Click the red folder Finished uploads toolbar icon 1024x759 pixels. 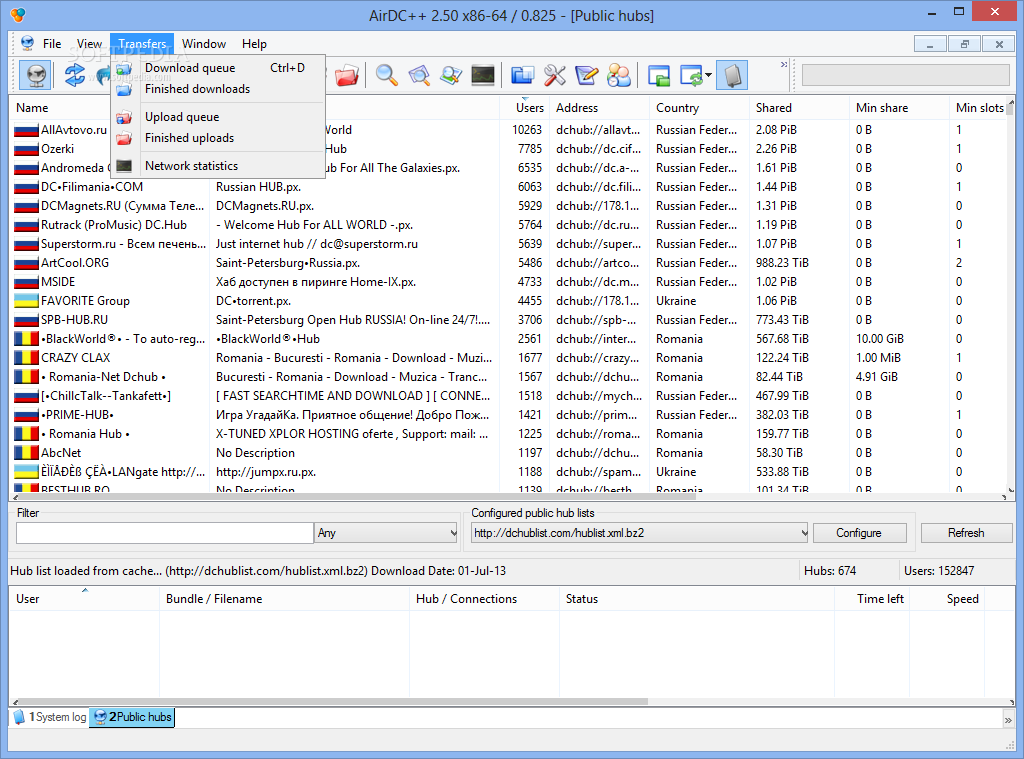pos(347,76)
